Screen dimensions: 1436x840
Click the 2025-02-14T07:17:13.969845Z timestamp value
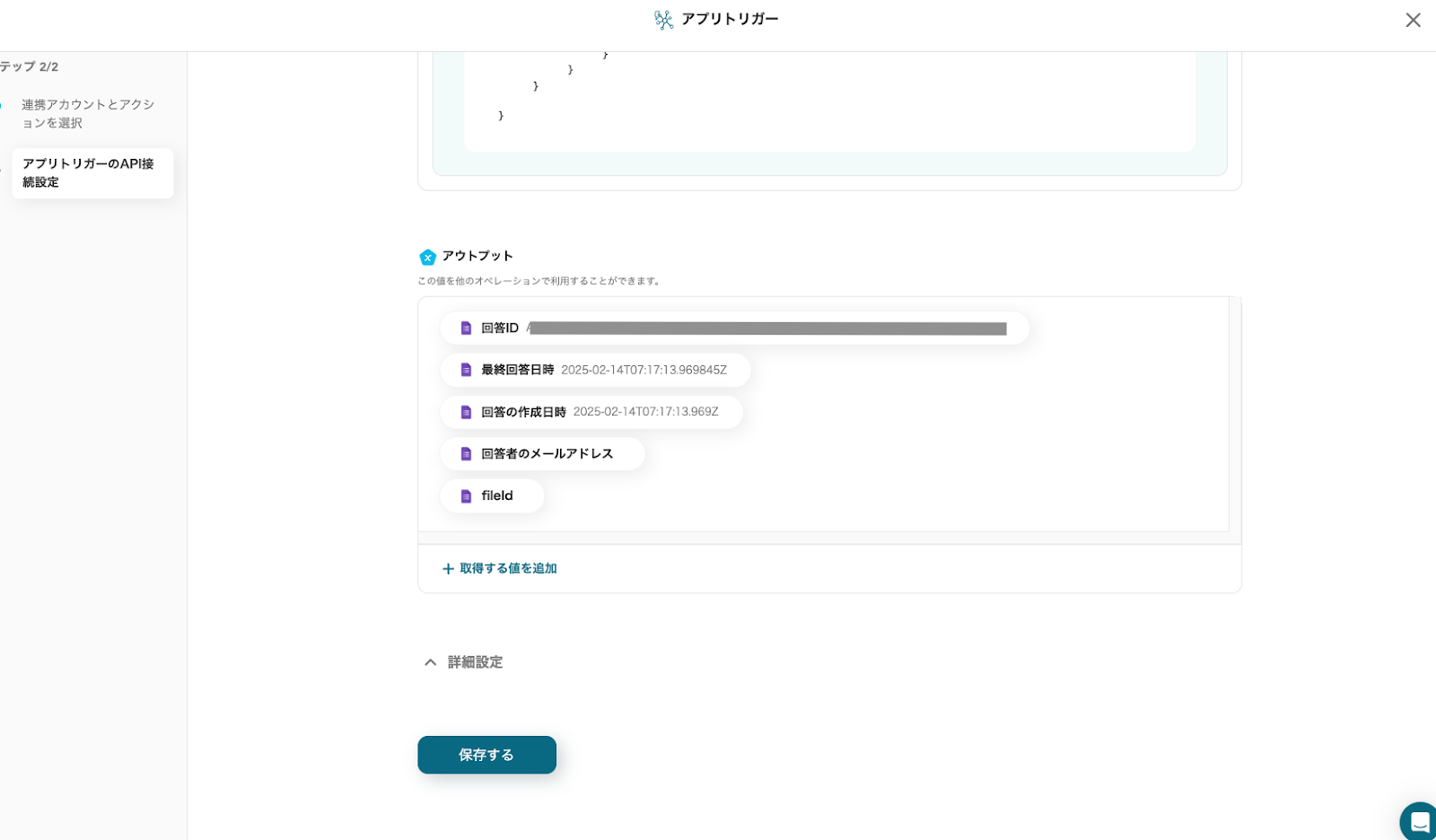(644, 370)
